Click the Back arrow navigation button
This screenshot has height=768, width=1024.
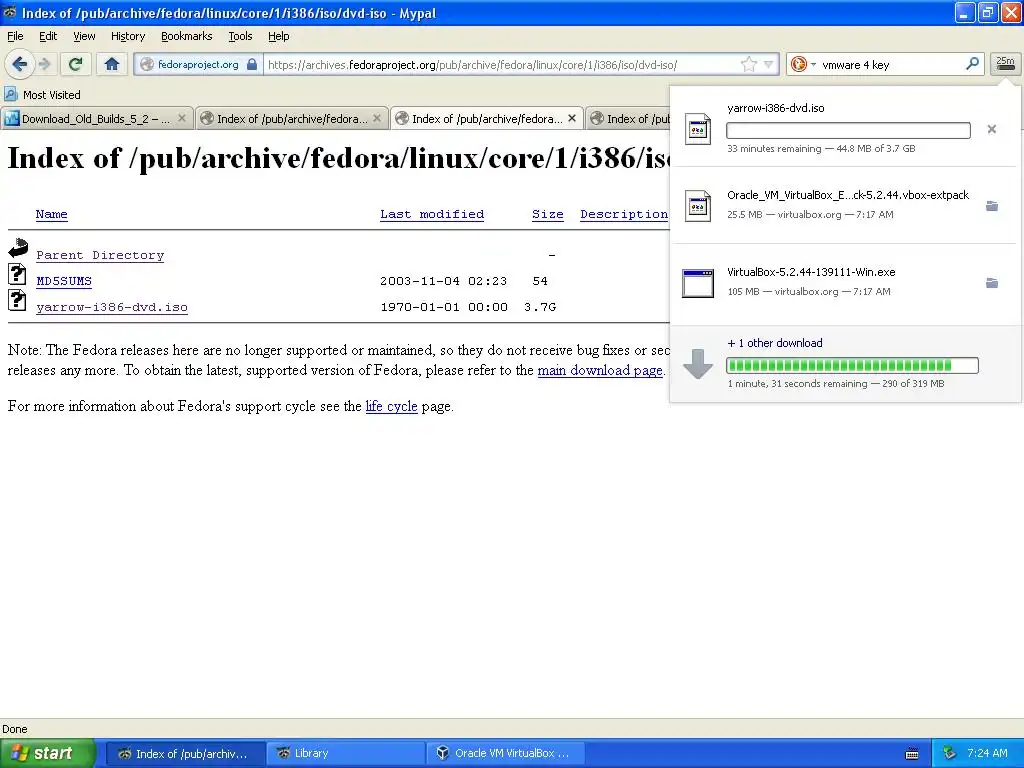19,64
